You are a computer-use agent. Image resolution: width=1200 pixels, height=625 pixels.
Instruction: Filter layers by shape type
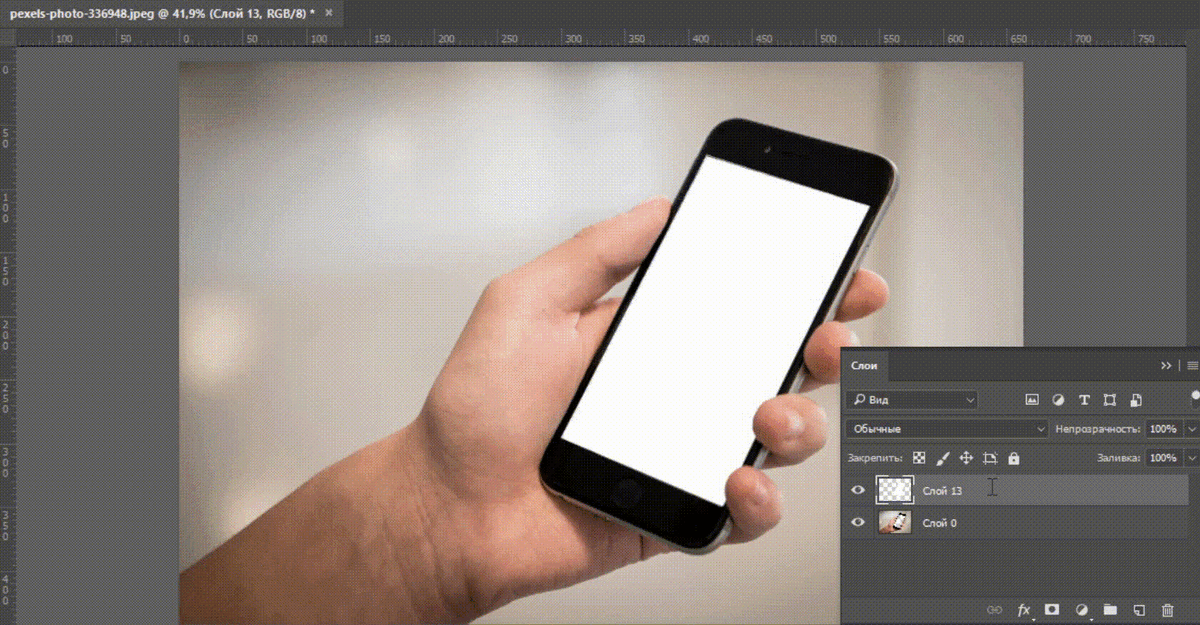click(1110, 400)
